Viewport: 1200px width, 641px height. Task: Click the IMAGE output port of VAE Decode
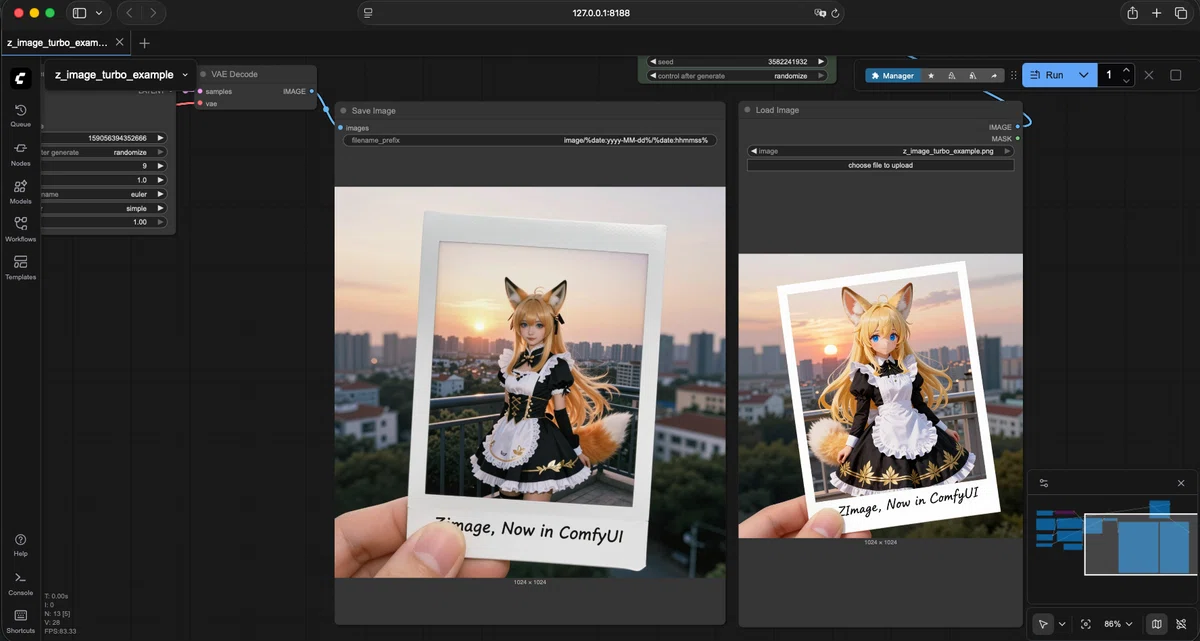pyautogui.click(x=311, y=91)
